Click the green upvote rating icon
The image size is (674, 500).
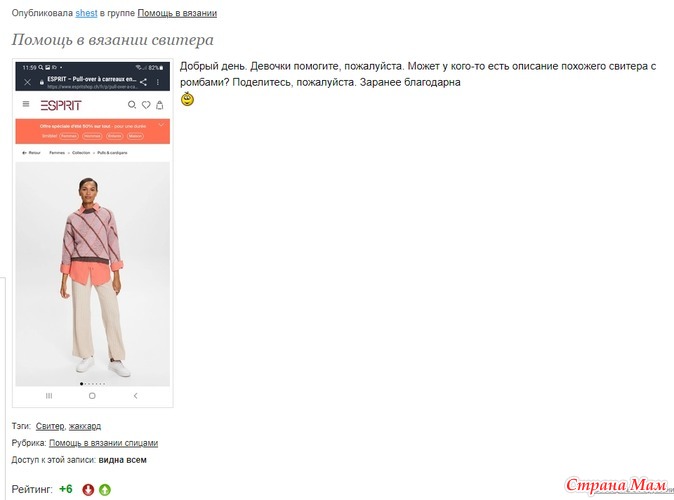pos(105,490)
